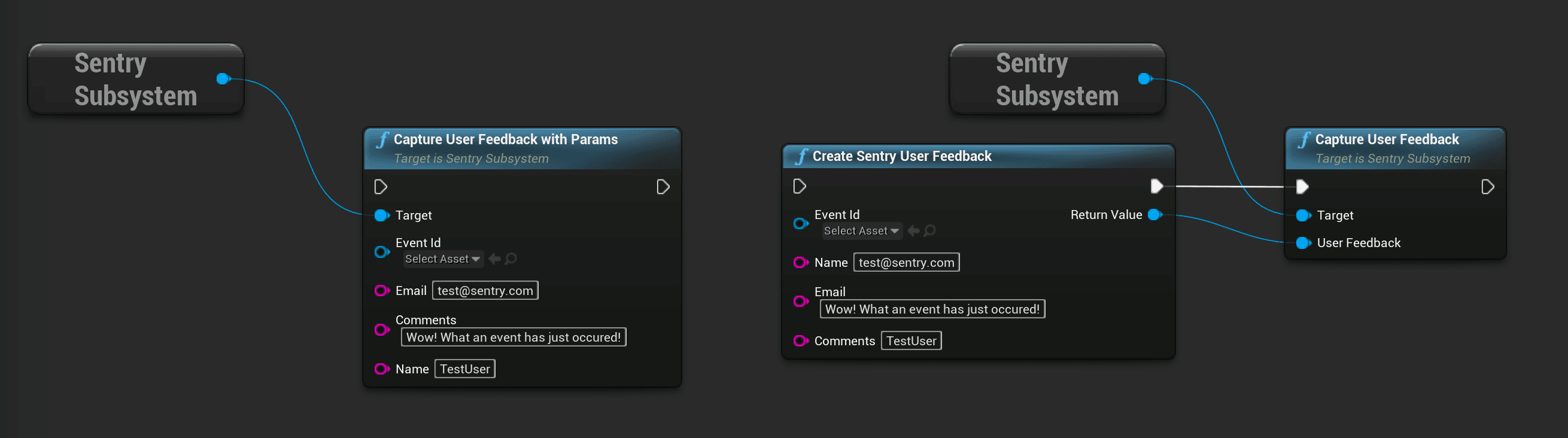1568x438 pixels.
Task: Click the use-selected-asset arrow on Capture User Feedback with Params
Action: [x=494, y=258]
